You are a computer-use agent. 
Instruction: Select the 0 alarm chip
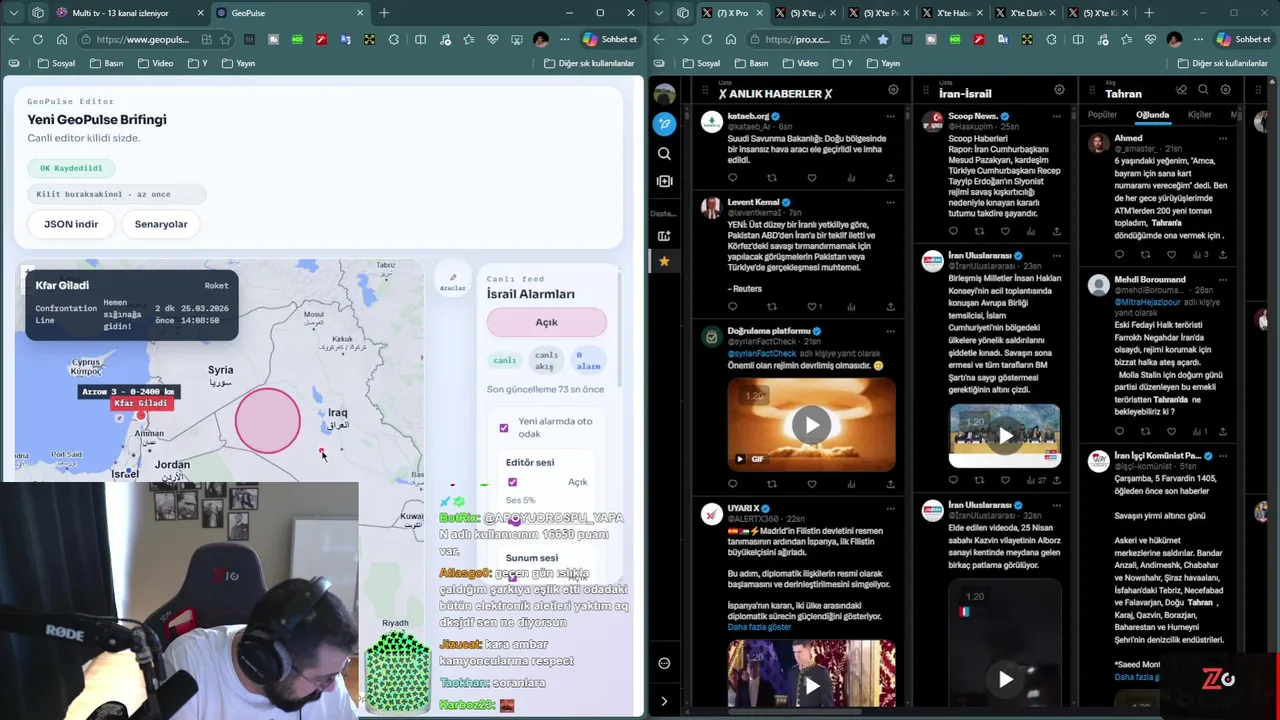pyautogui.click(x=588, y=361)
